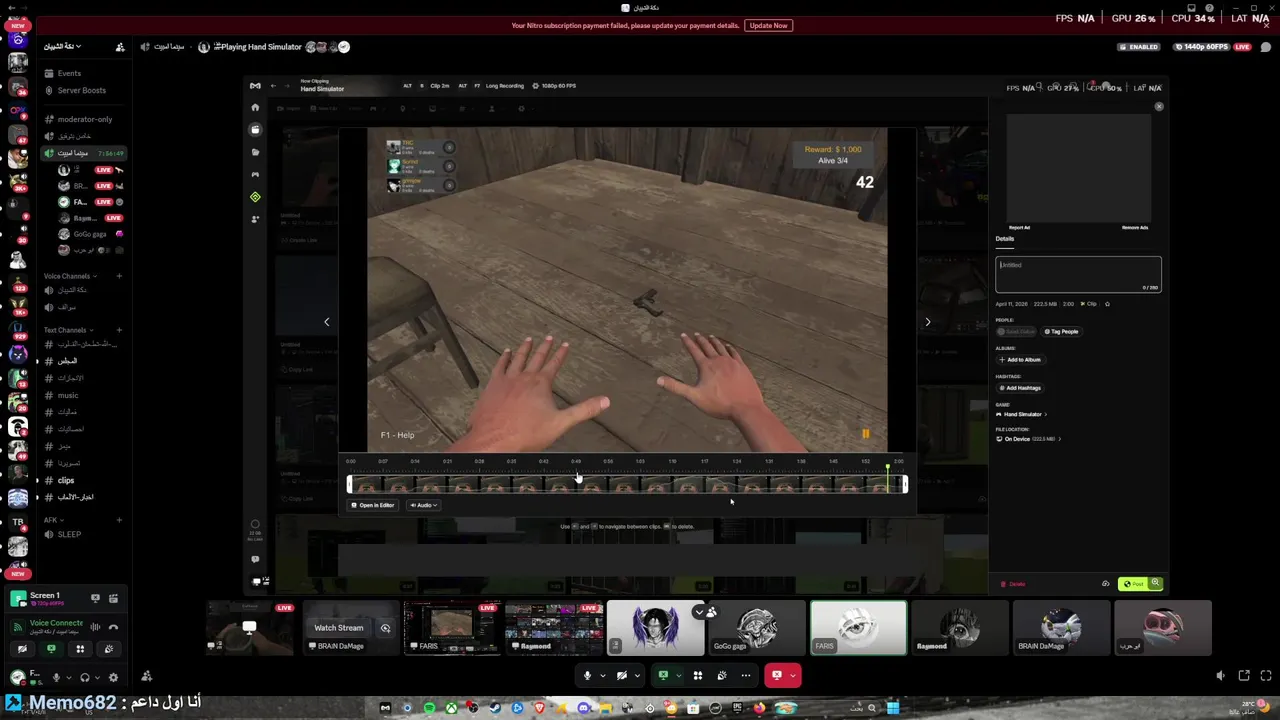Close the clip details panel

(1159, 106)
